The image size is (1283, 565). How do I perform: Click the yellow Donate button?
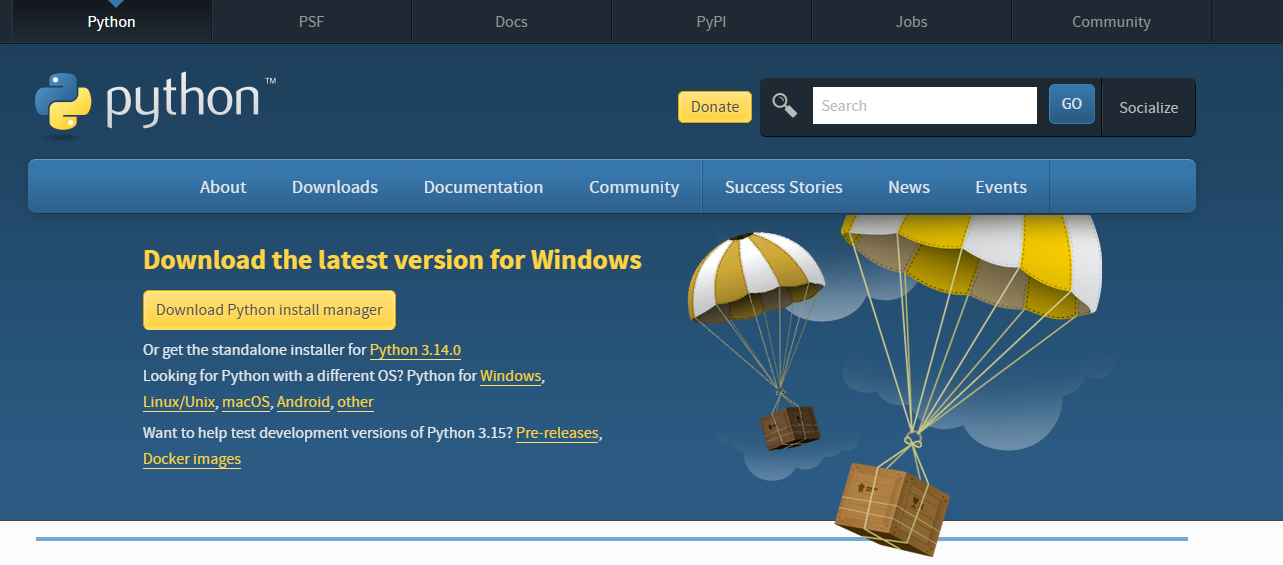(x=715, y=107)
